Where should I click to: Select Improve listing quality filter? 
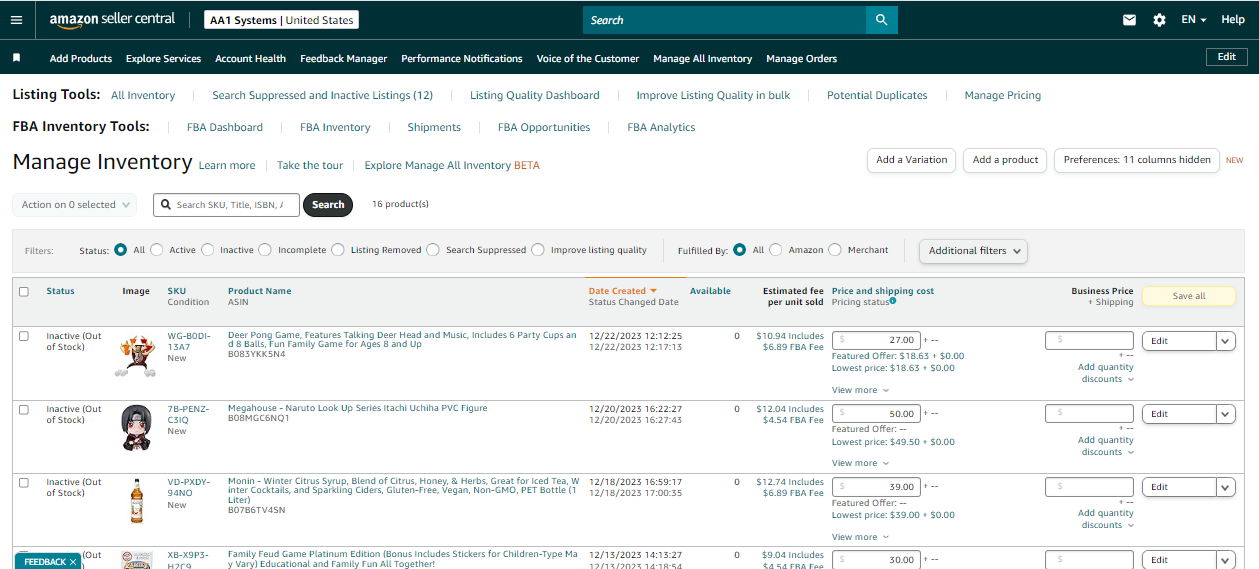click(538, 250)
